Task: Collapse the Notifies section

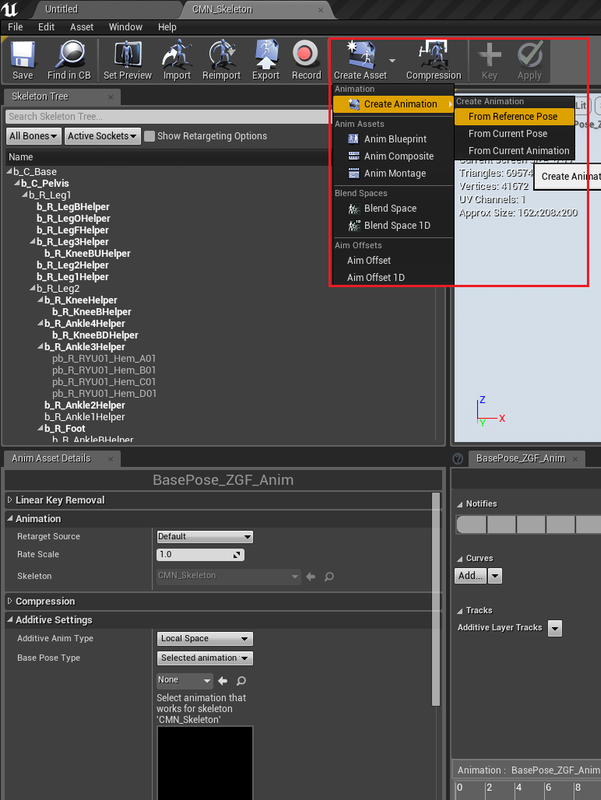Action: point(460,505)
